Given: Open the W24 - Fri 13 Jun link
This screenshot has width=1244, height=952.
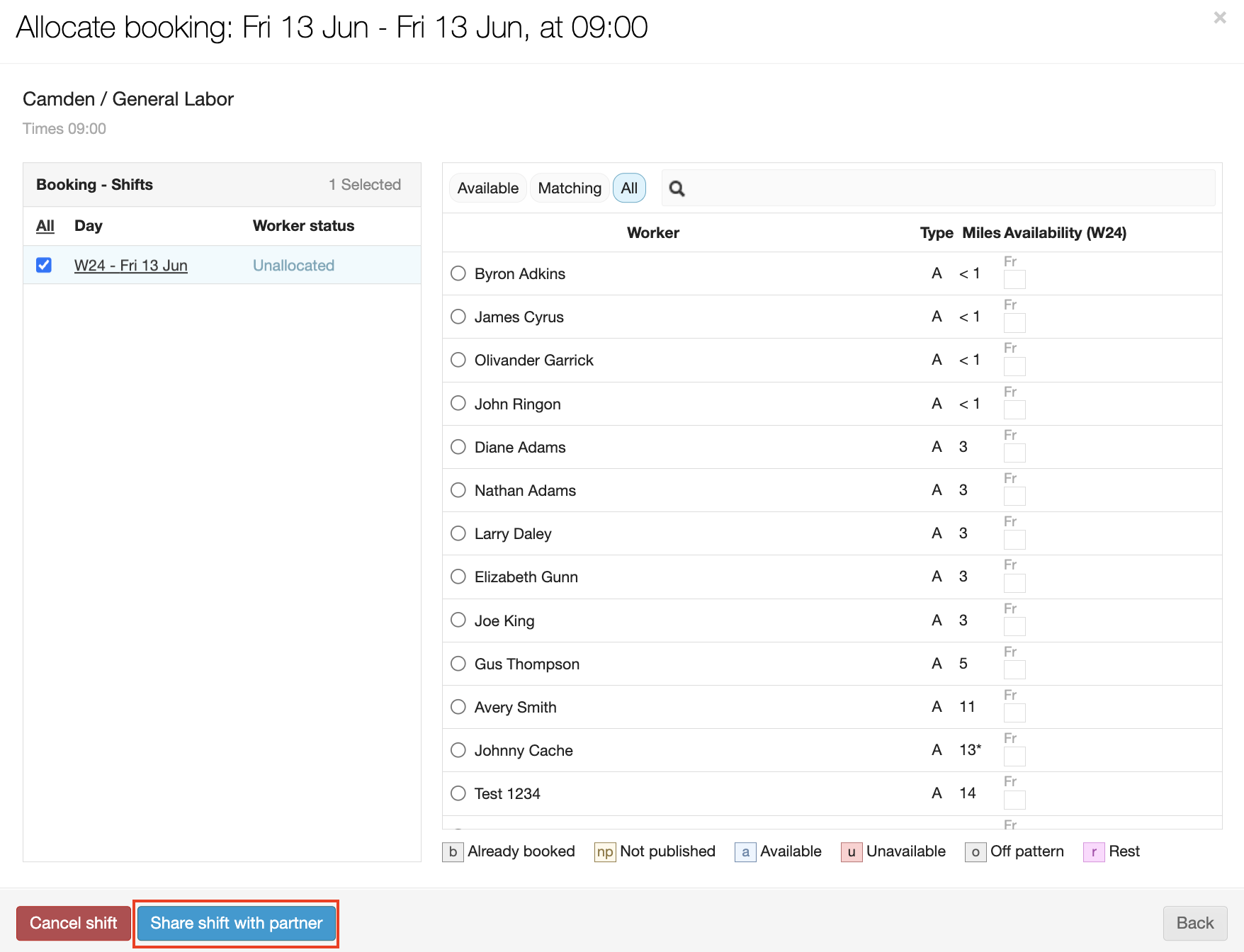Looking at the screenshot, I should (x=131, y=266).
